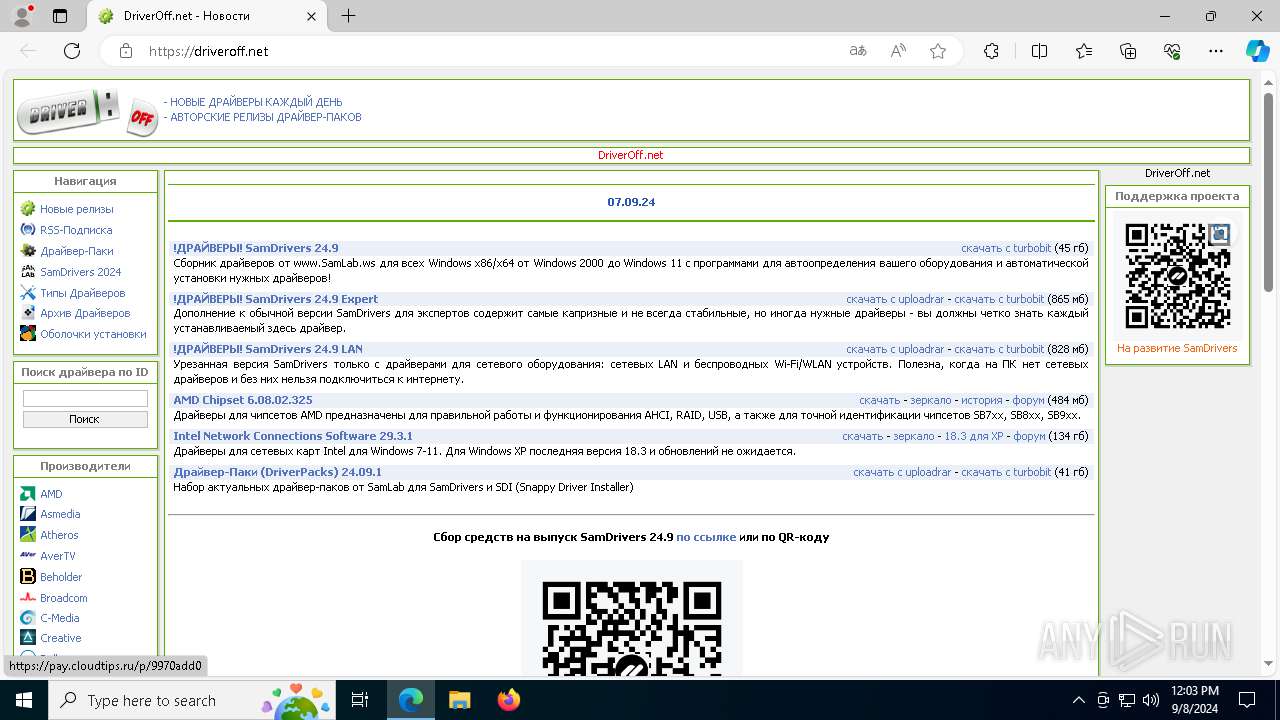
Task: Open the !ДРАЙВЕРЫ! SamDrivers 24.9 Expert link
Action: pyautogui.click(x=275, y=298)
